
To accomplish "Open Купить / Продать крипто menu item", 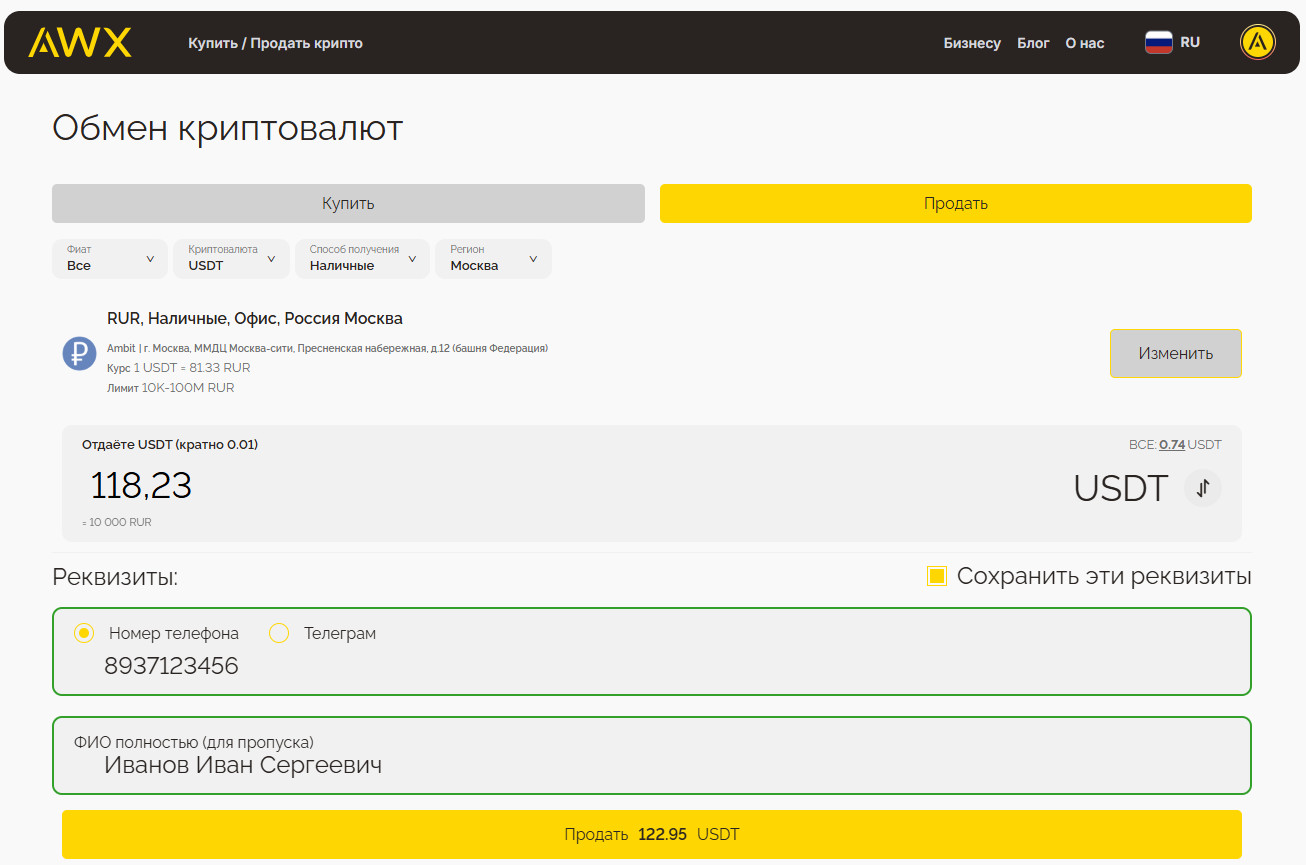I will [275, 43].
